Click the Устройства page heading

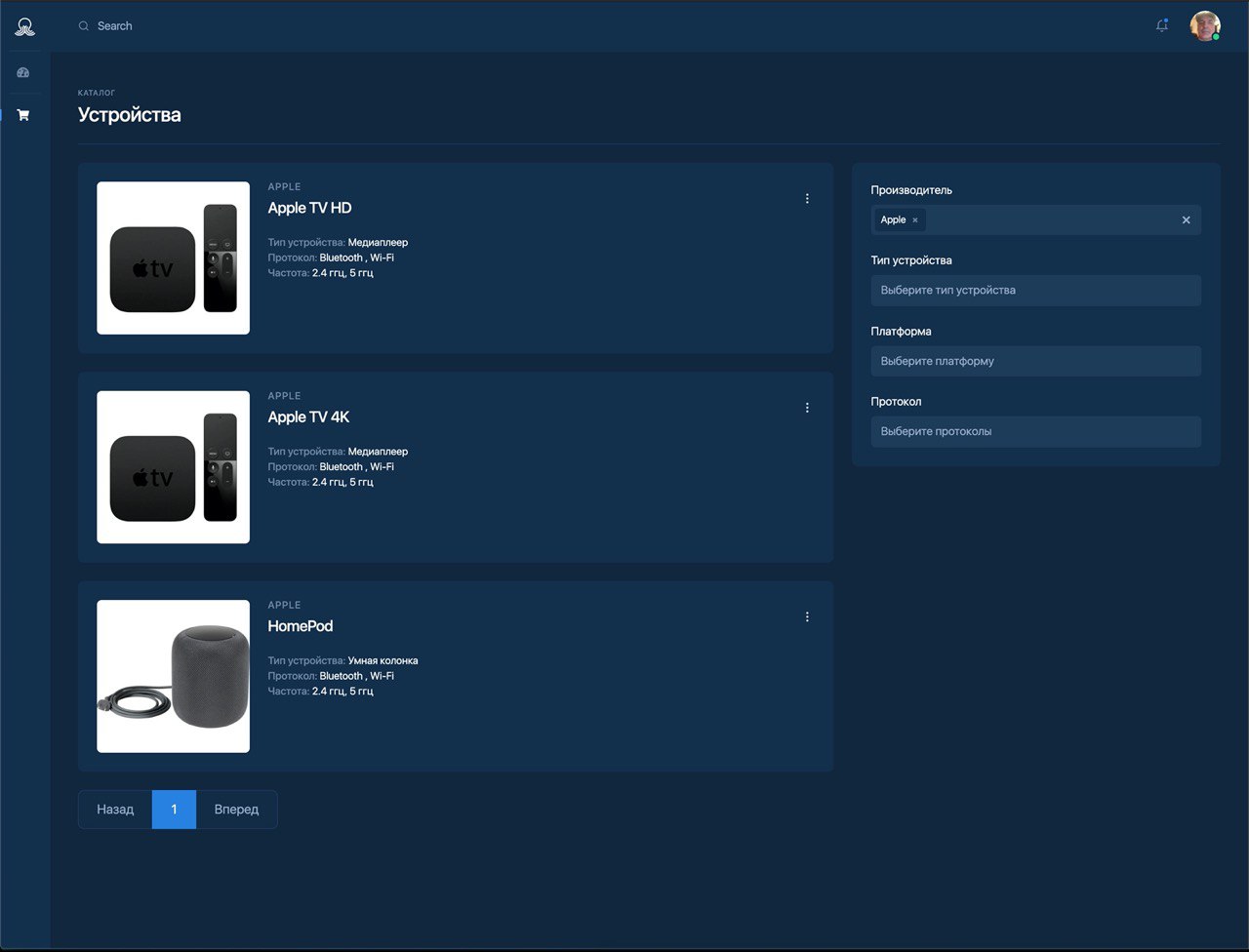(x=130, y=115)
